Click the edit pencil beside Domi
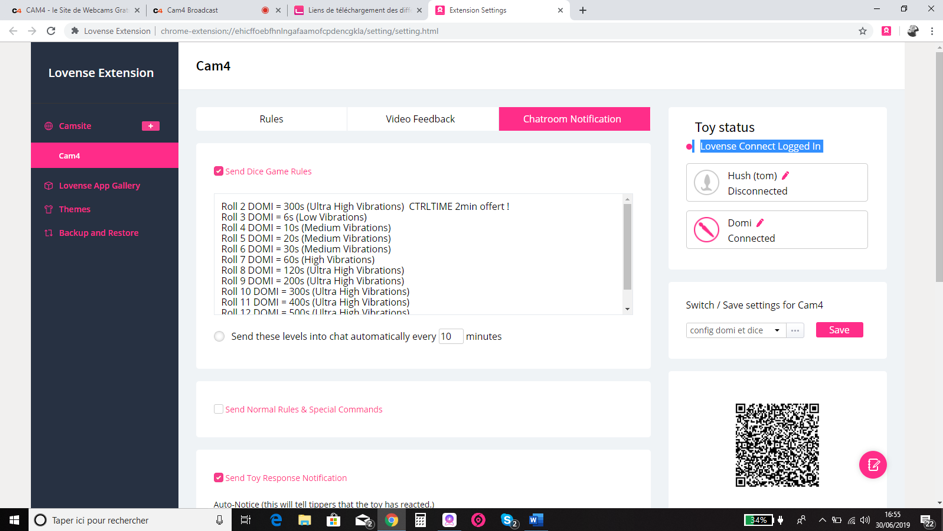The height and width of the screenshot is (531, 943). pos(760,223)
